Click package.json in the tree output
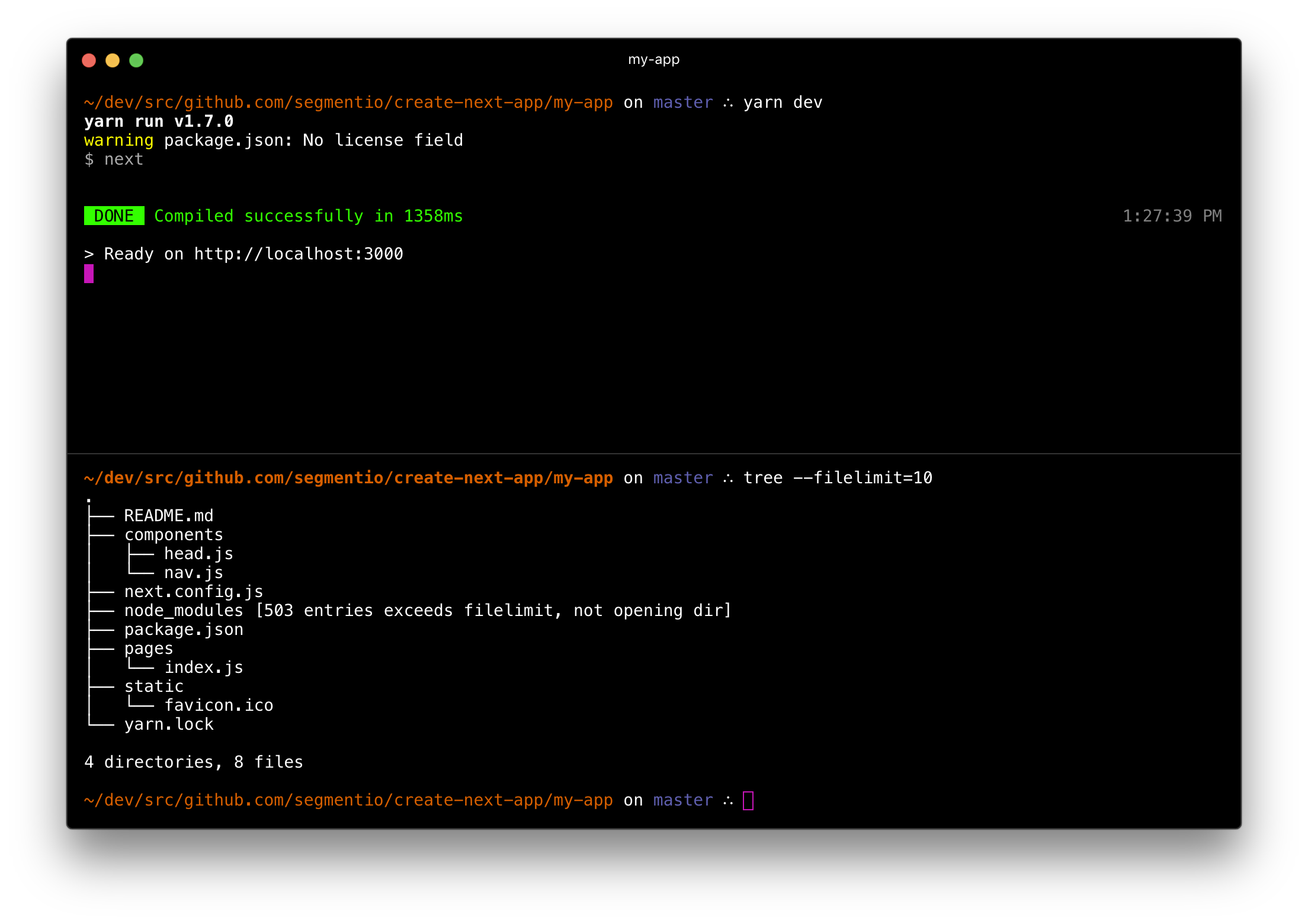Viewport: 1308px width, 924px height. point(184,630)
